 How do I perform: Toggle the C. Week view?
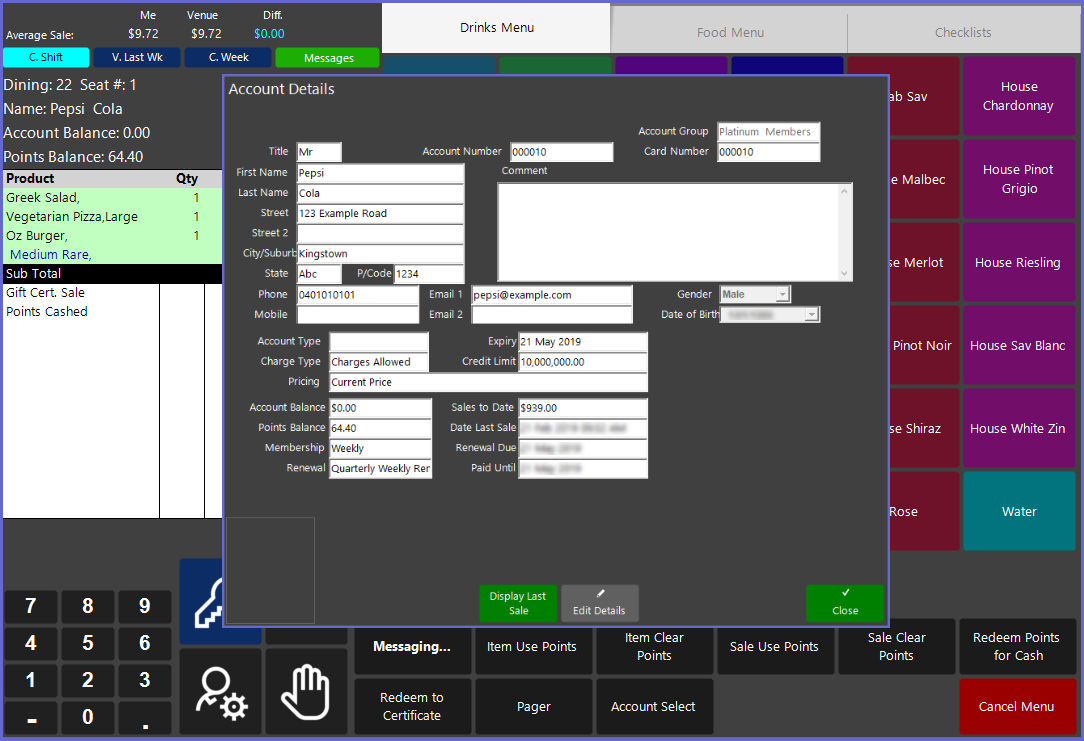pos(229,58)
